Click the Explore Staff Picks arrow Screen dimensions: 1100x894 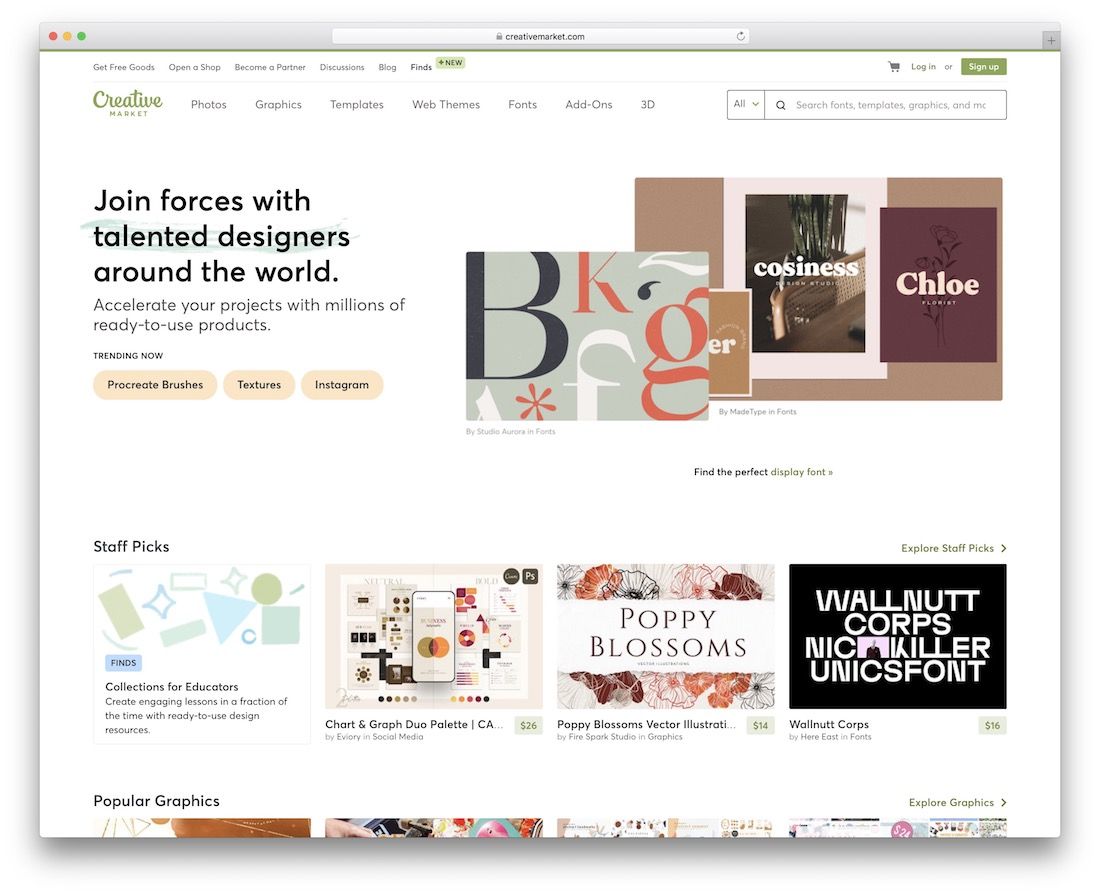1003,548
